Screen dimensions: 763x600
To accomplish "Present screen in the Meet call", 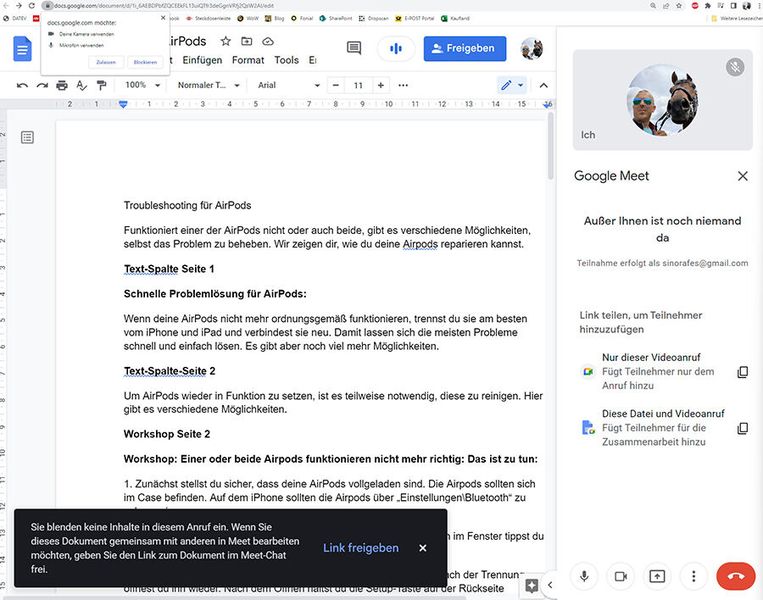I will [657, 576].
